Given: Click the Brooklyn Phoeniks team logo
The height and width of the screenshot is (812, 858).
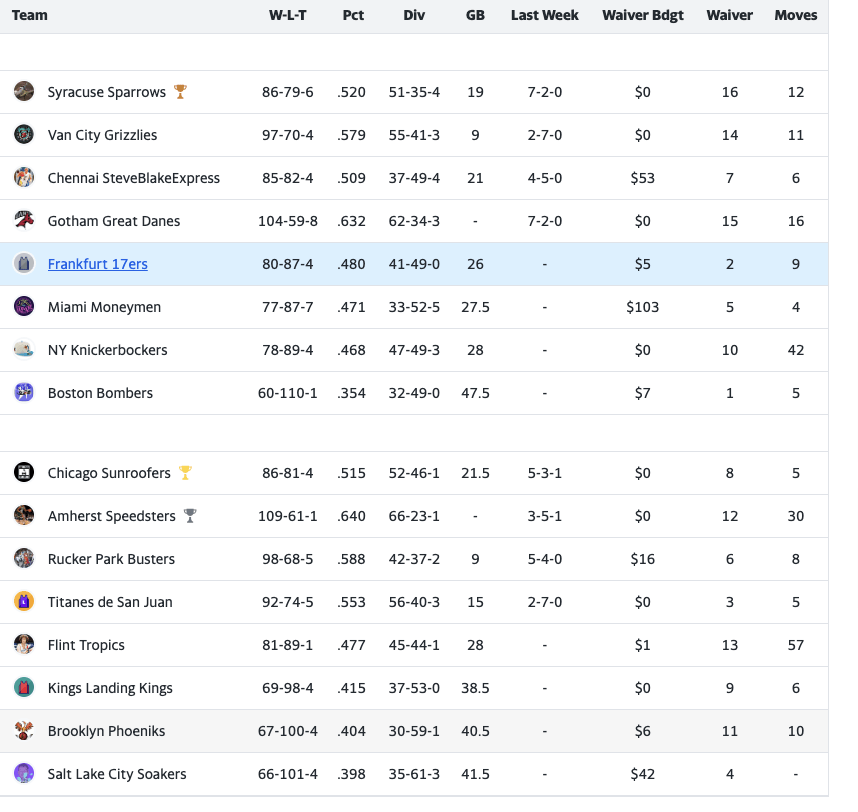Looking at the screenshot, I should (24, 731).
